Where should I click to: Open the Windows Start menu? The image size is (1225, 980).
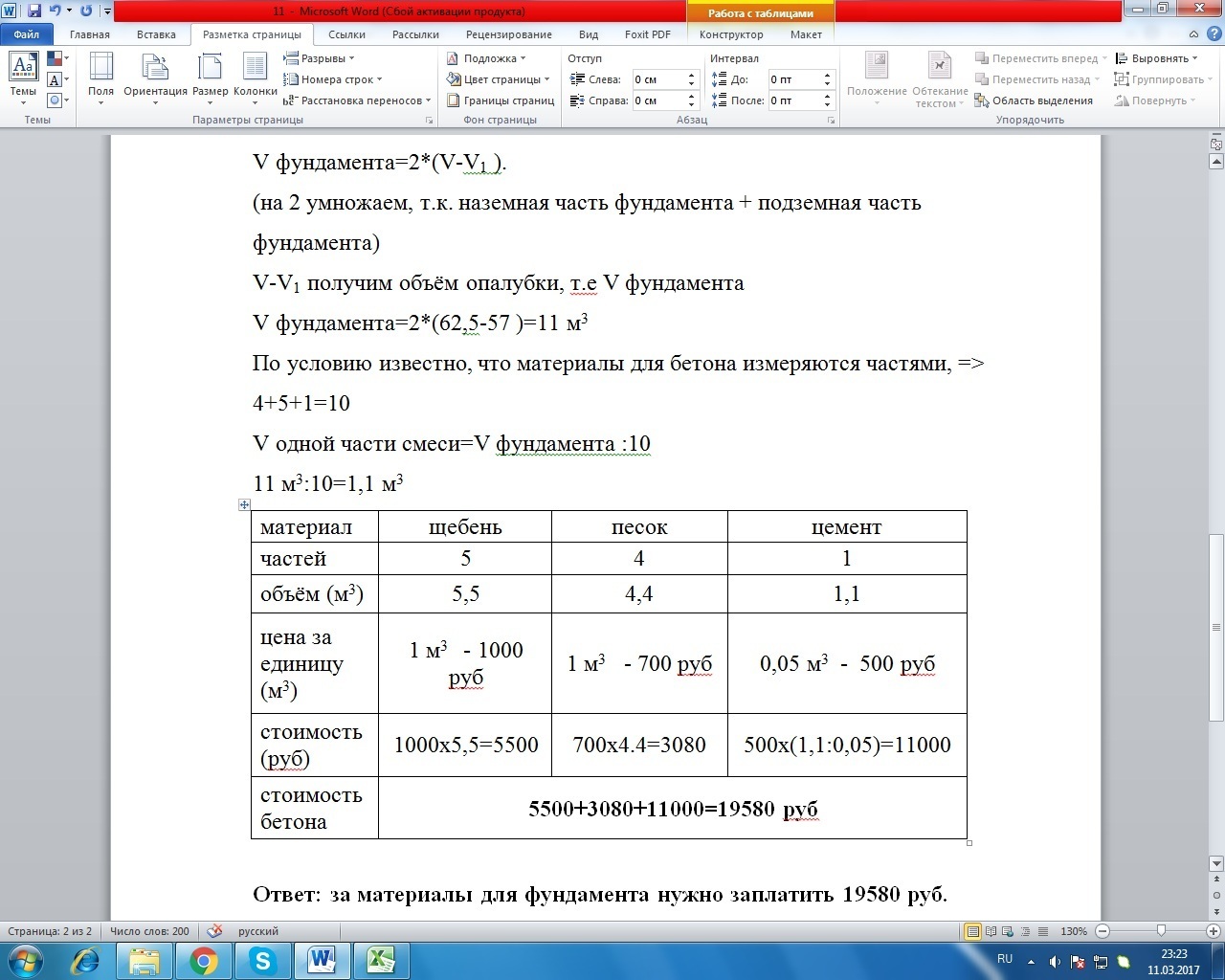(x=25, y=960)
